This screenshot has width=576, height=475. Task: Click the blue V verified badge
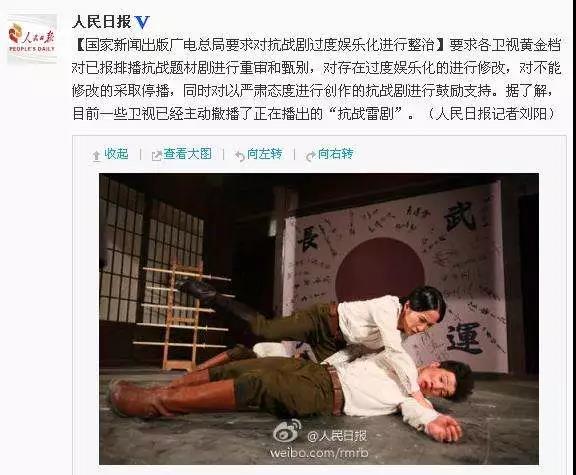click(x=142, y=22)
